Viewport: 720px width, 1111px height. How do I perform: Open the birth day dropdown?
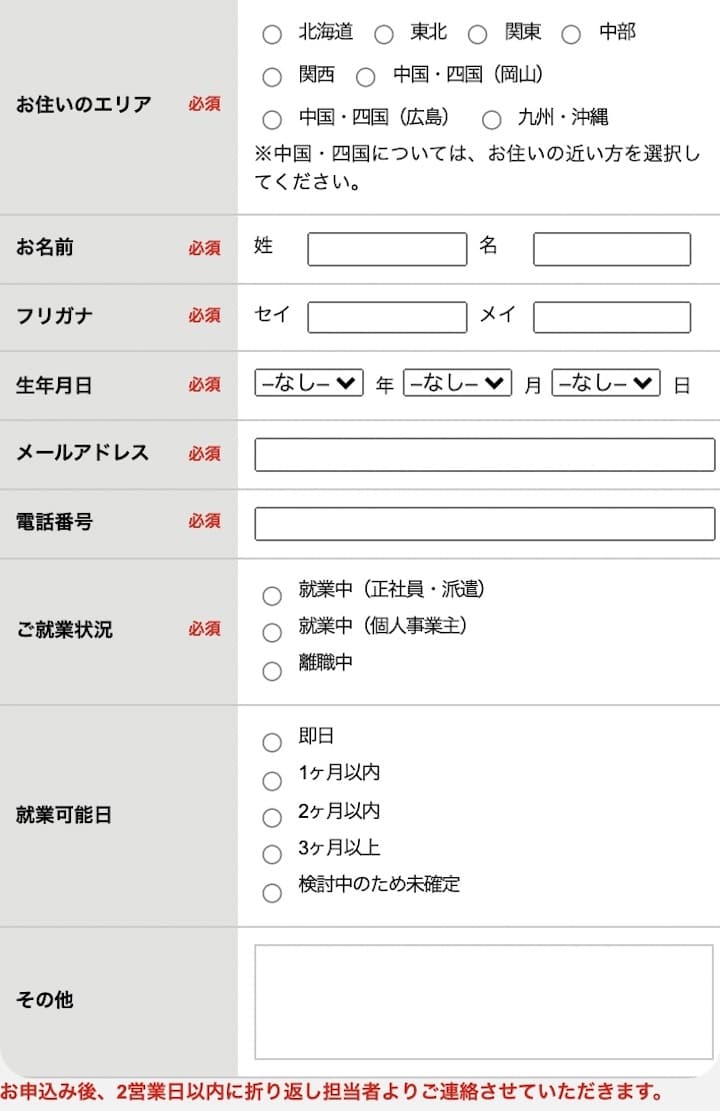606,382
